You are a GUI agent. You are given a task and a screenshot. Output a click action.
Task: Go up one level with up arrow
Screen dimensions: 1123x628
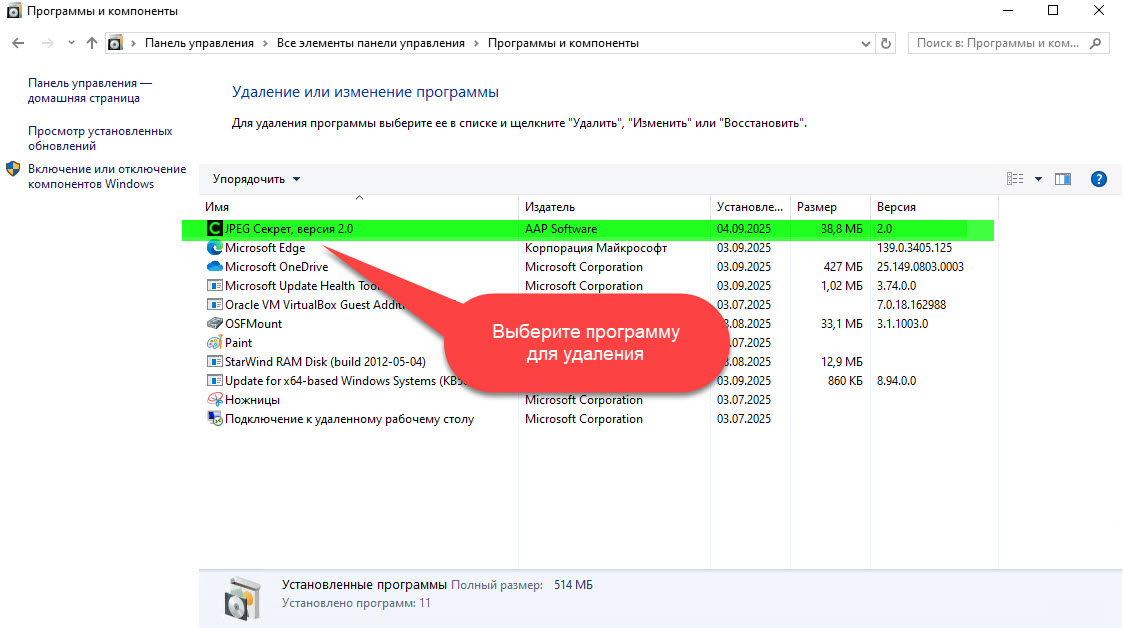pos(92,43)
